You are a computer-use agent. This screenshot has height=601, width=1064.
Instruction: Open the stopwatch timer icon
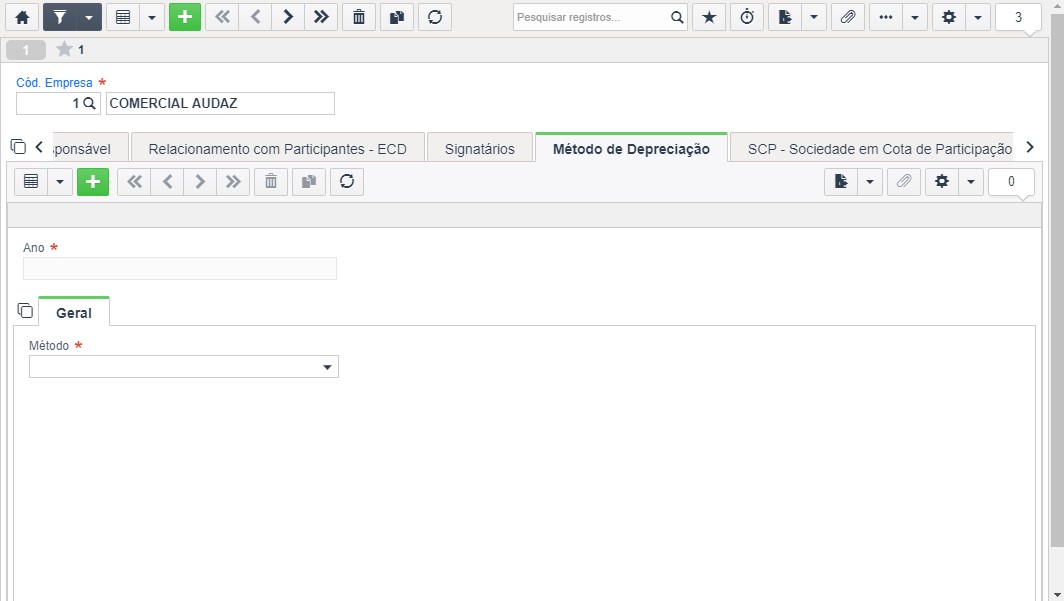pos(747,18)
